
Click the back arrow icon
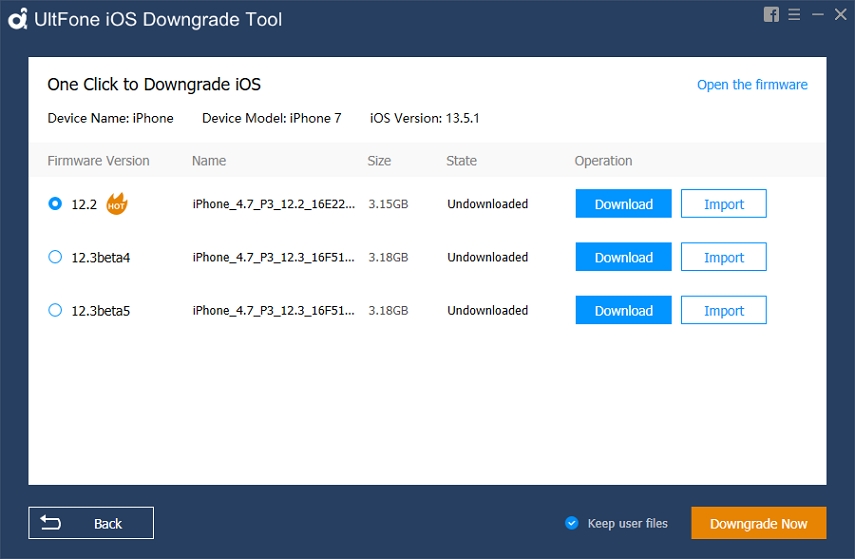(x=50, y=523)
